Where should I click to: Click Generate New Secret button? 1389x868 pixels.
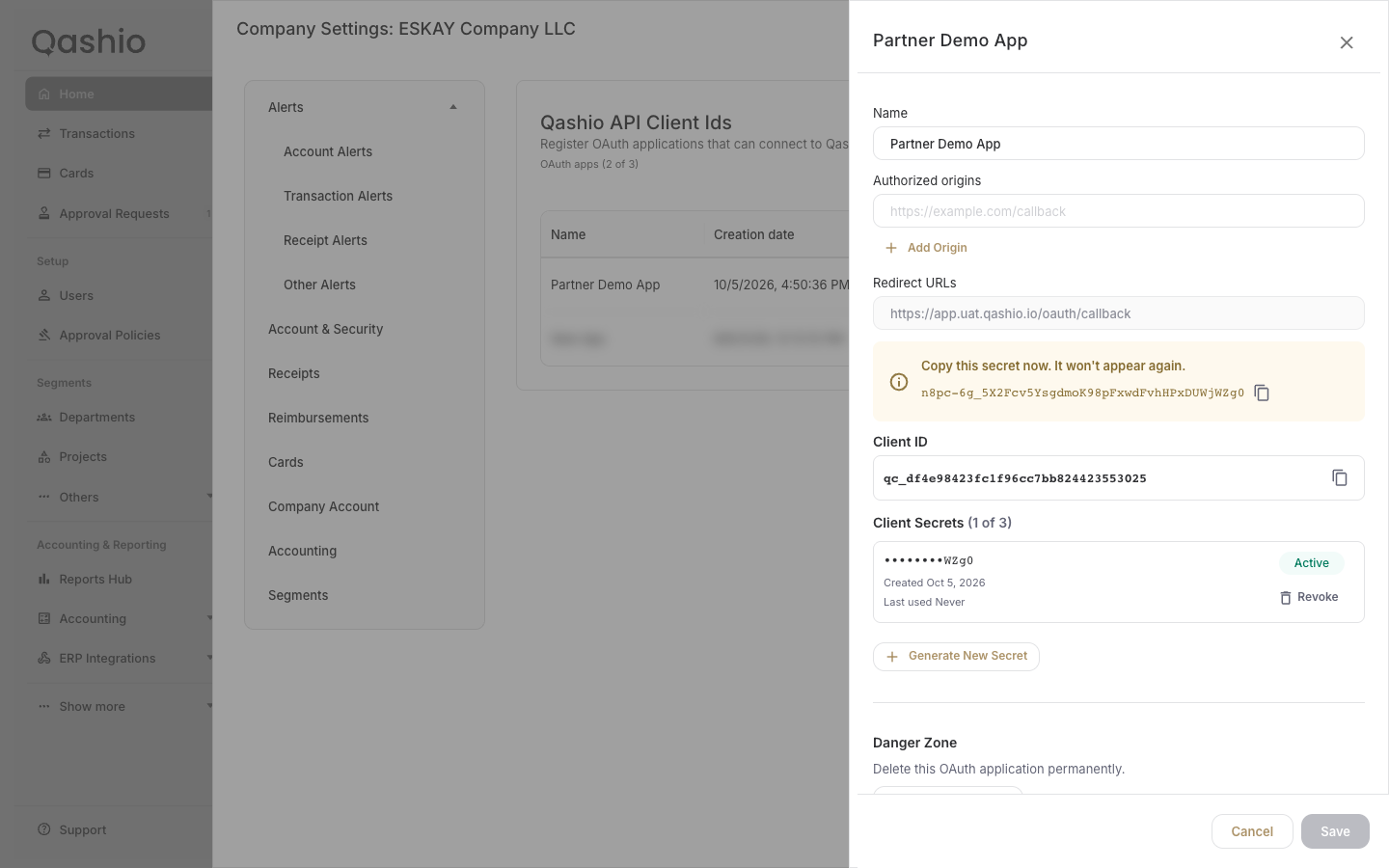point(956,657)
